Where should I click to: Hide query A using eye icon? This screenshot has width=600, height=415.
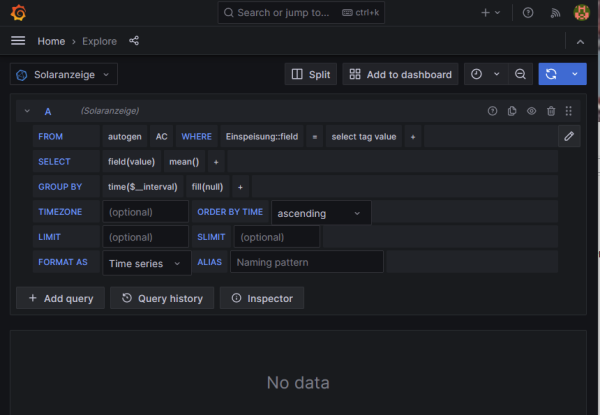click(531, 111)
